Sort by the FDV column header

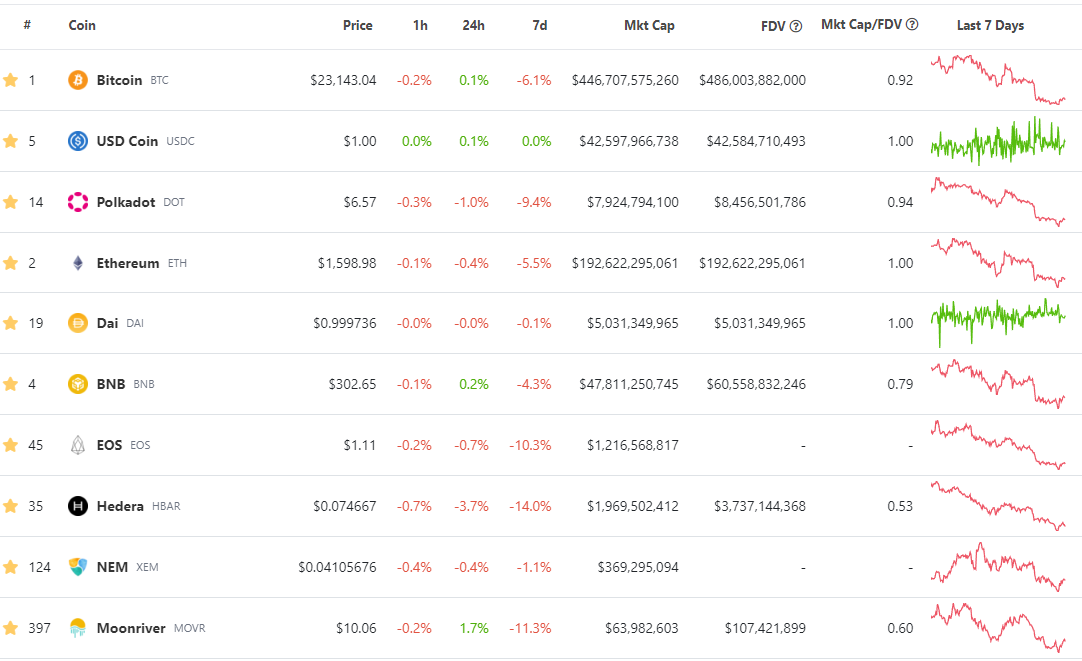point(773,26)
